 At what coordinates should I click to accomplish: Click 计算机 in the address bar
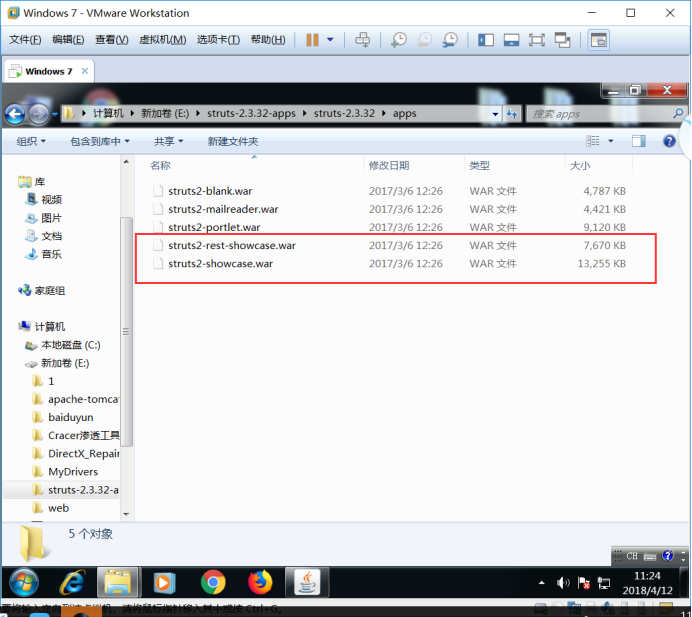[x=108, y=113]
